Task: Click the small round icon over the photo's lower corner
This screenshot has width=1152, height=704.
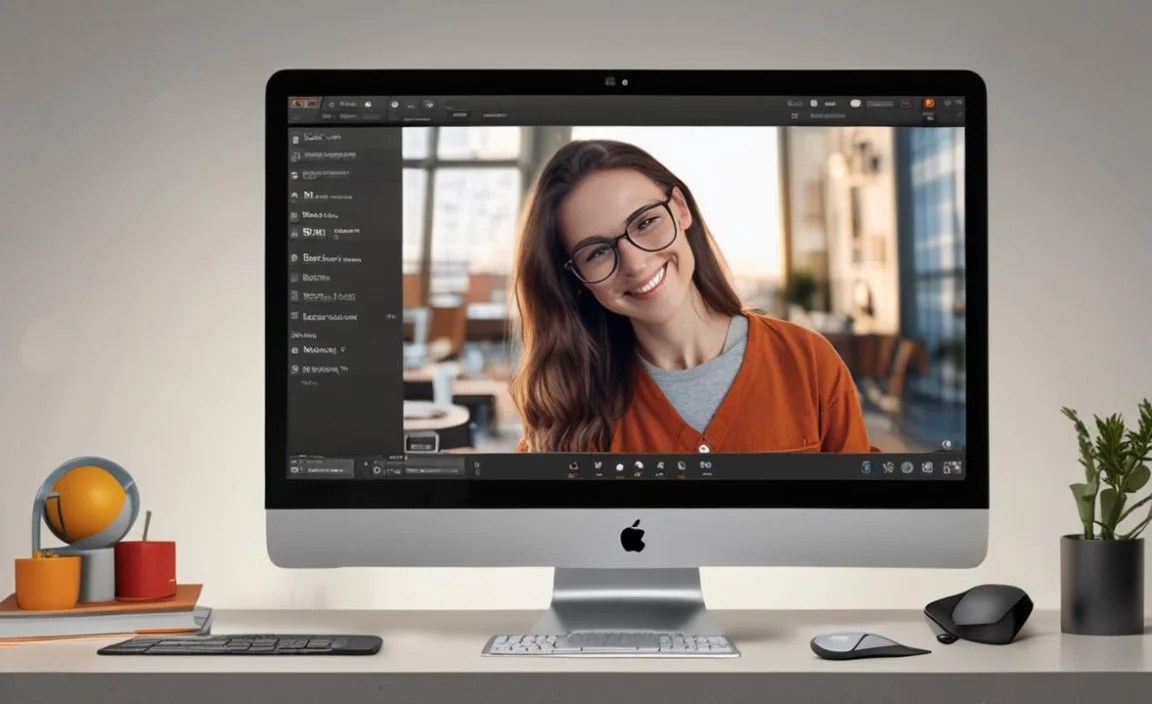Action: 947,444
